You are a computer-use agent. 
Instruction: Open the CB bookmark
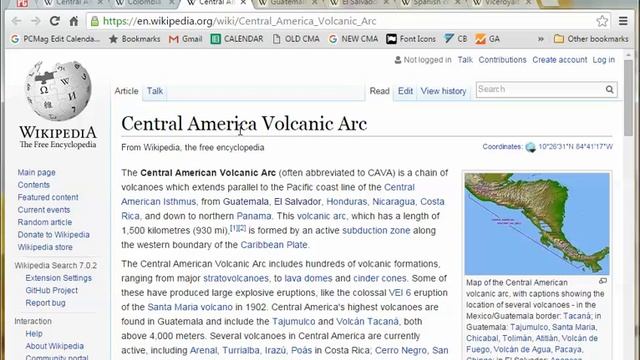coord(456,39)
